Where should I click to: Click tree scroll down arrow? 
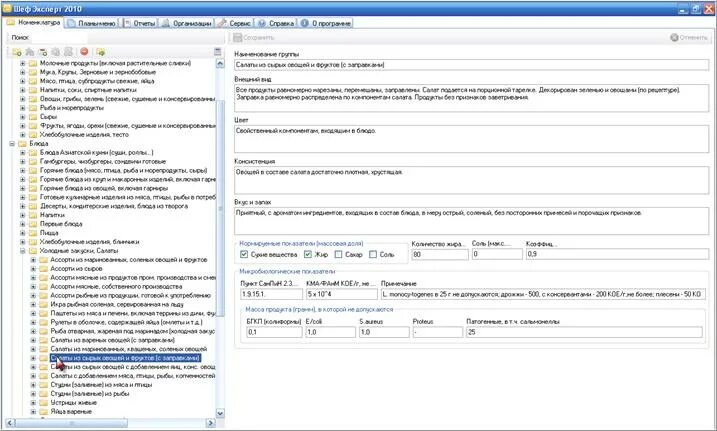pos(220,413)
